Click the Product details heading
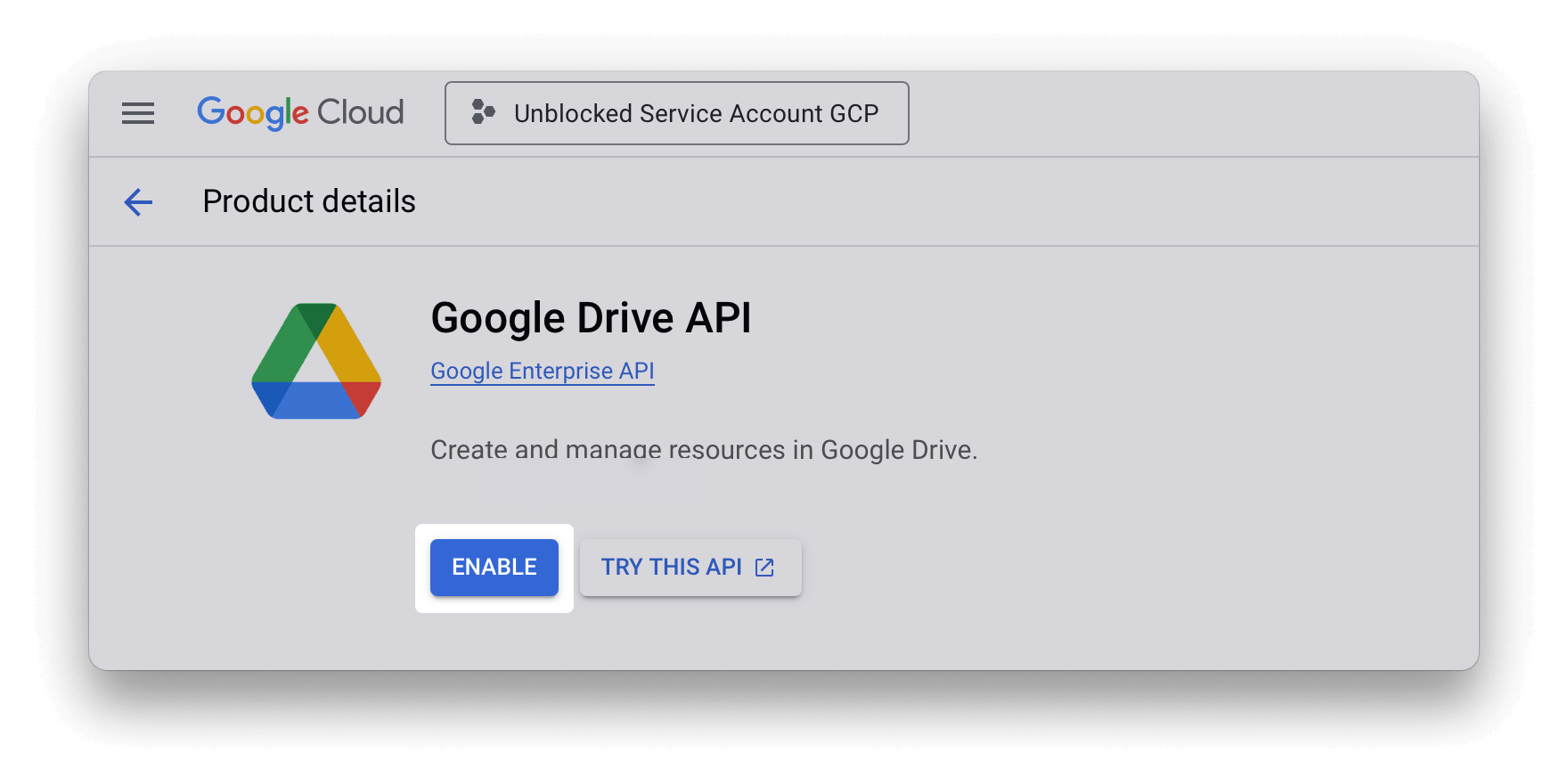This screenshot has width=1568, height=777. 309,201
